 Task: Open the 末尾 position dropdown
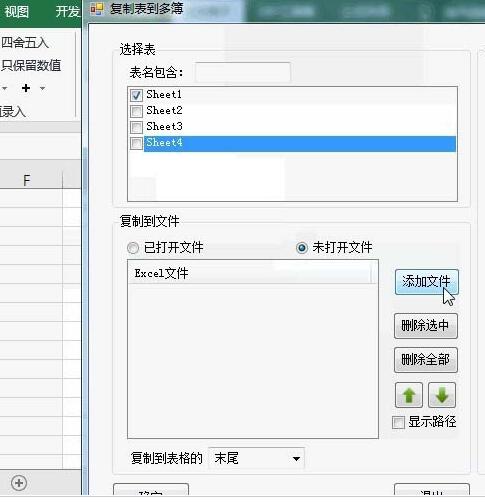256,459
